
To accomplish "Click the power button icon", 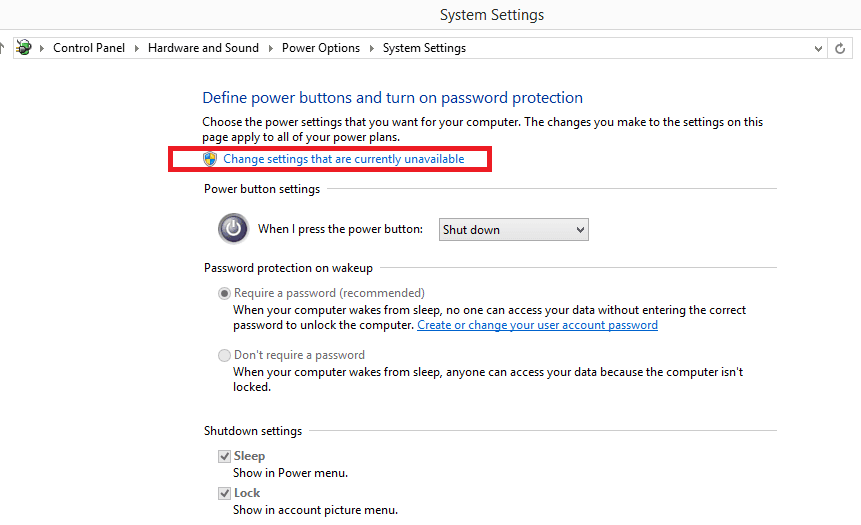I will [x=233, y=229].
